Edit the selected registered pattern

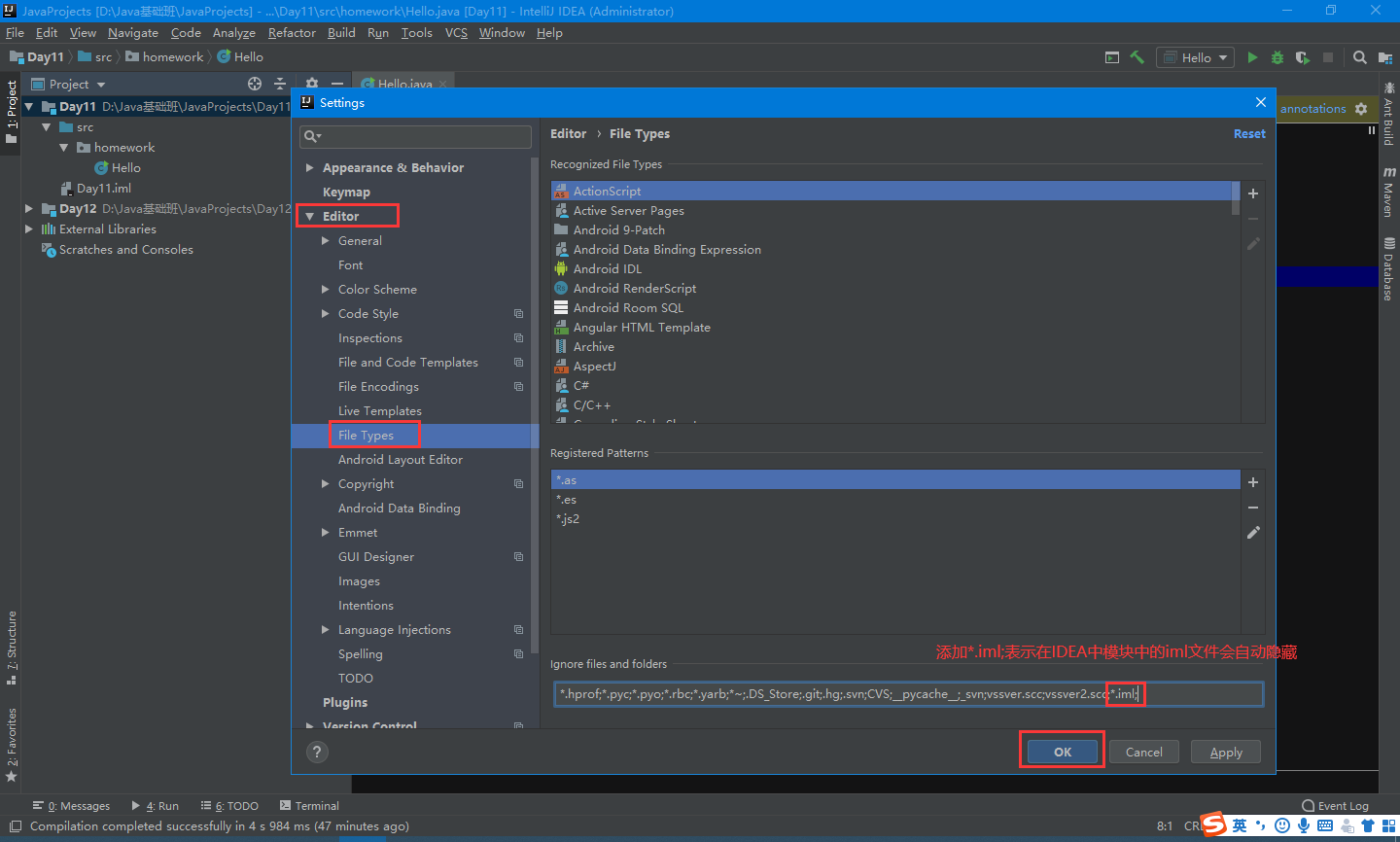pos(1253,533)
